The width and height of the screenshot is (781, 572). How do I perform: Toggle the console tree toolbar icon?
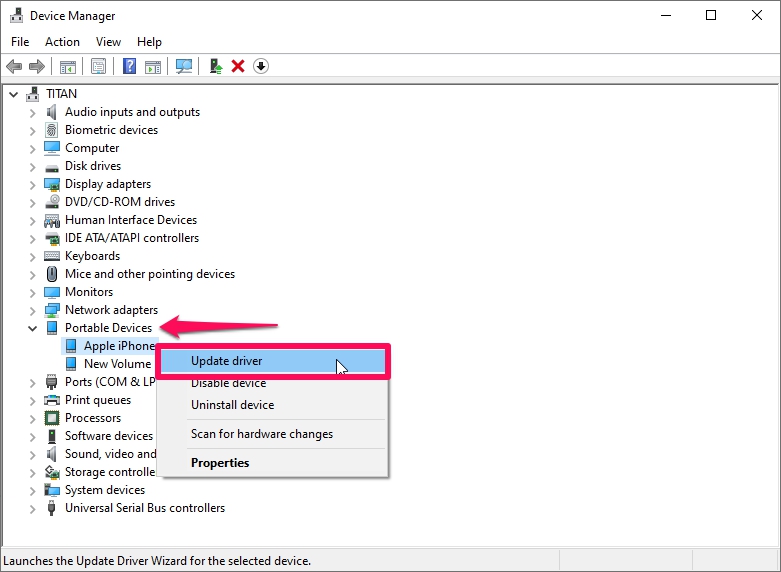coord(68,66)
